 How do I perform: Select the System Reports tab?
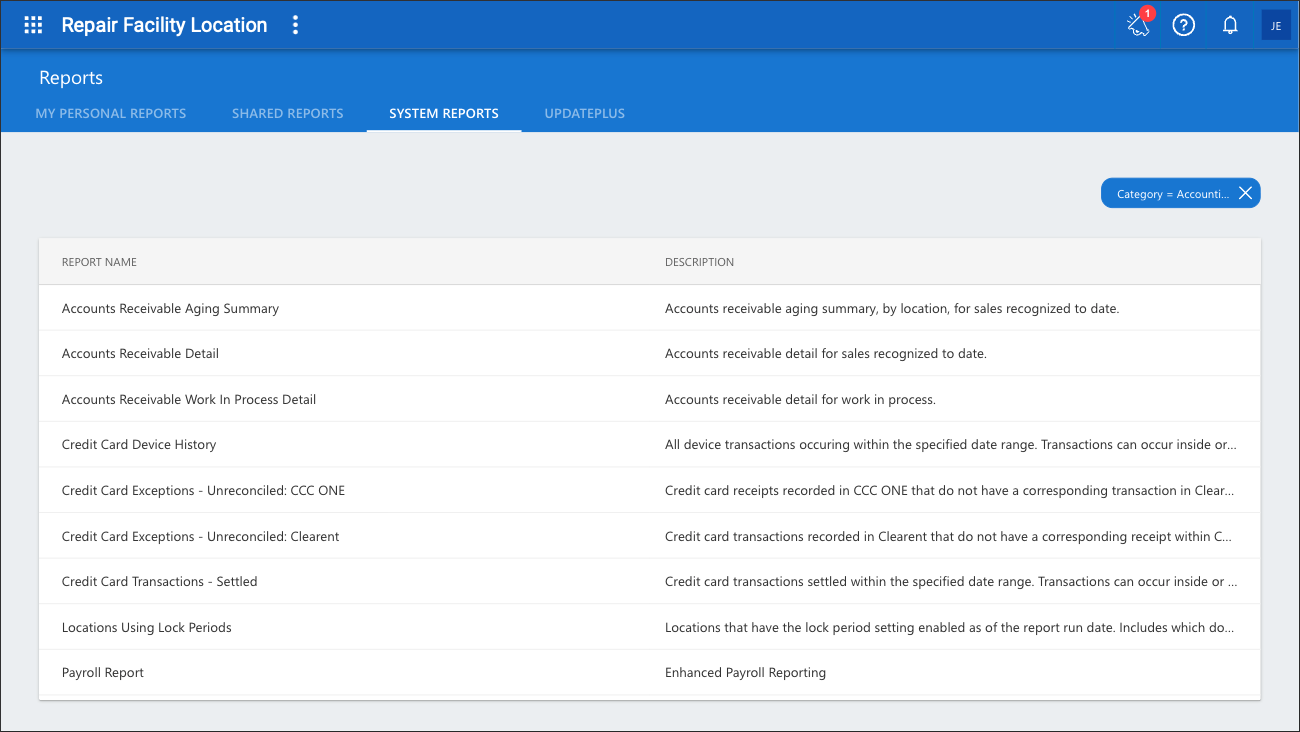pyautogui.click(x=444, y=113)
